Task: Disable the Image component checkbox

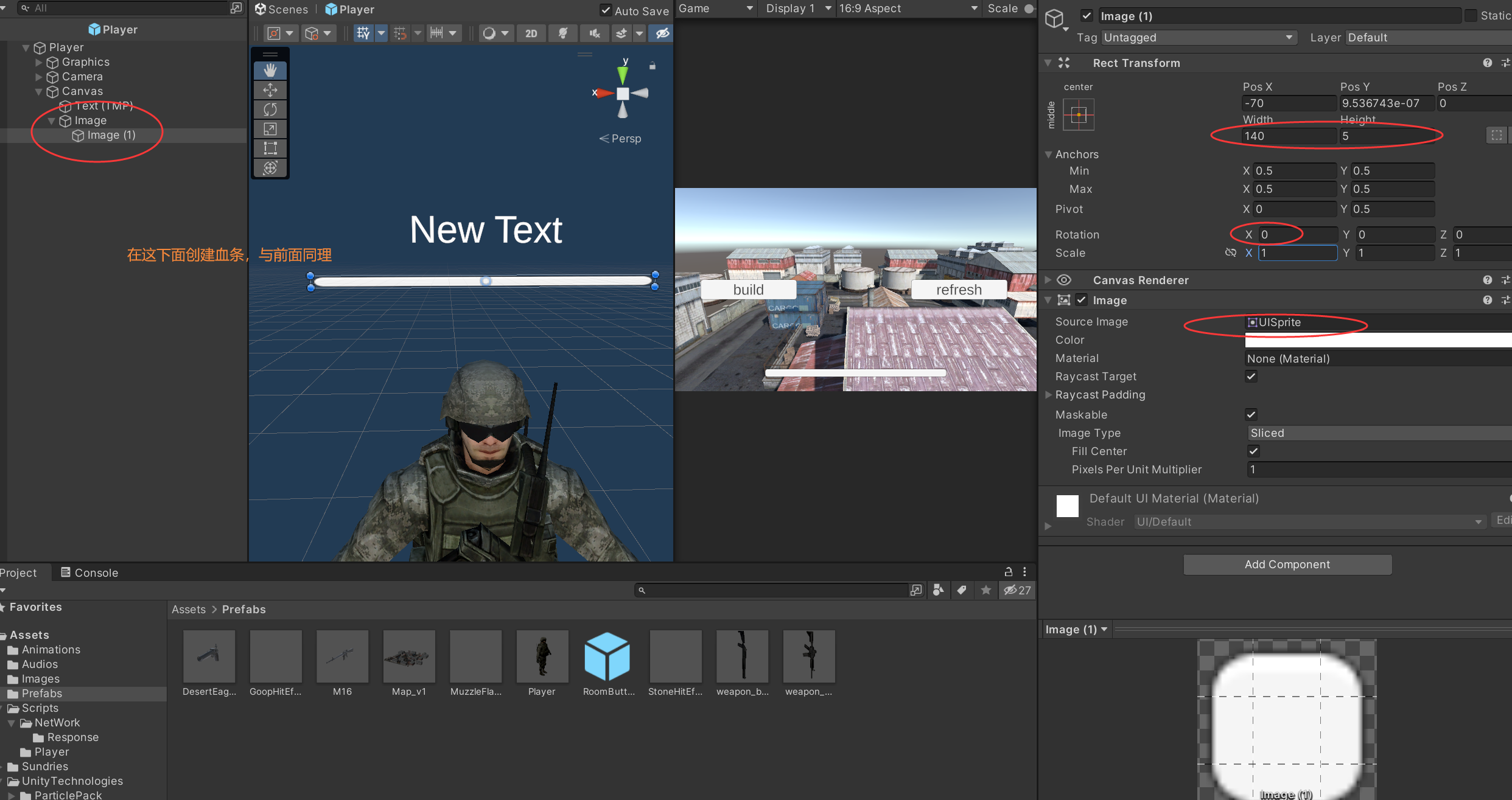Action: click(x=1082, y=300)
